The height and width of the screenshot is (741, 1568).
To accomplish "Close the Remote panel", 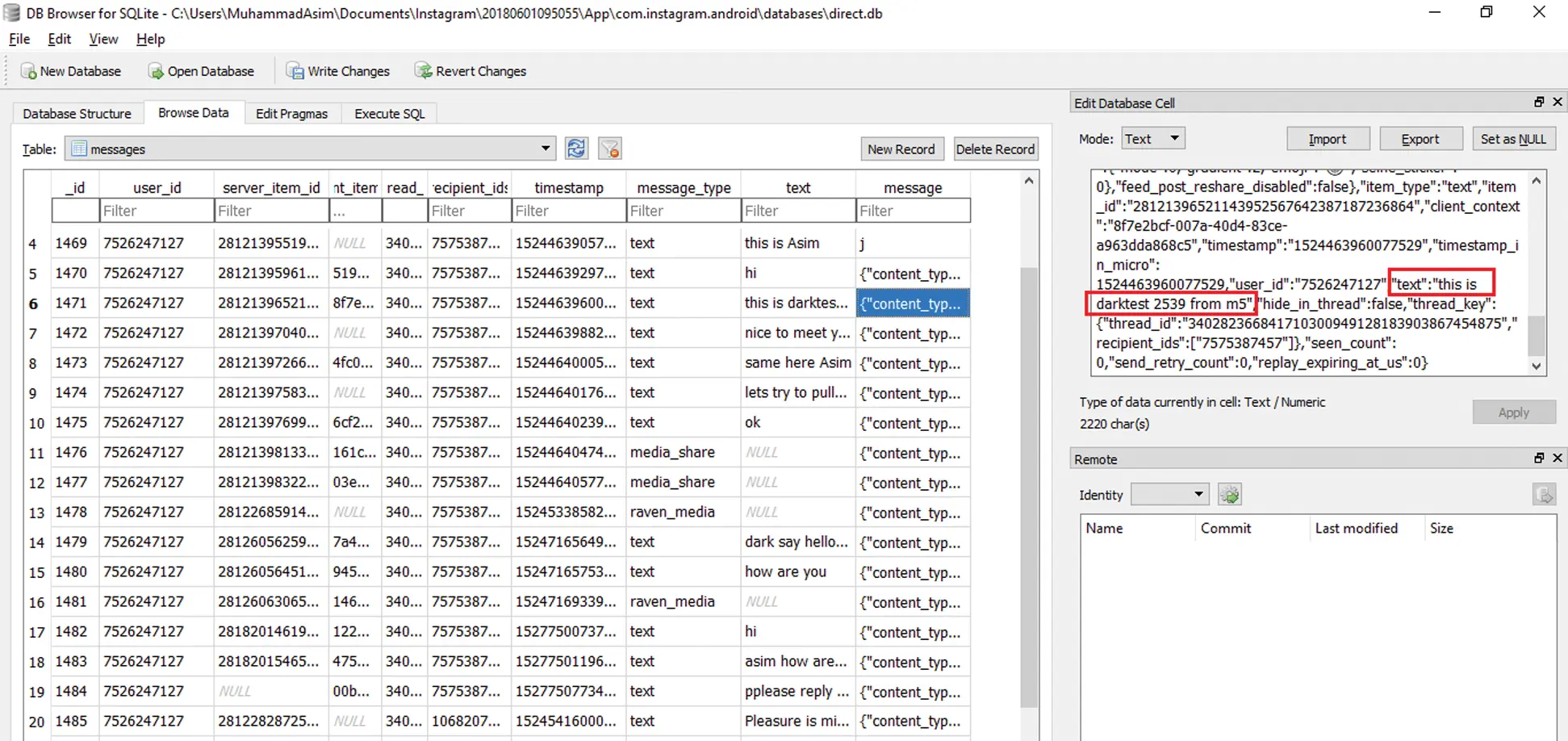I will click(1558, 458).
